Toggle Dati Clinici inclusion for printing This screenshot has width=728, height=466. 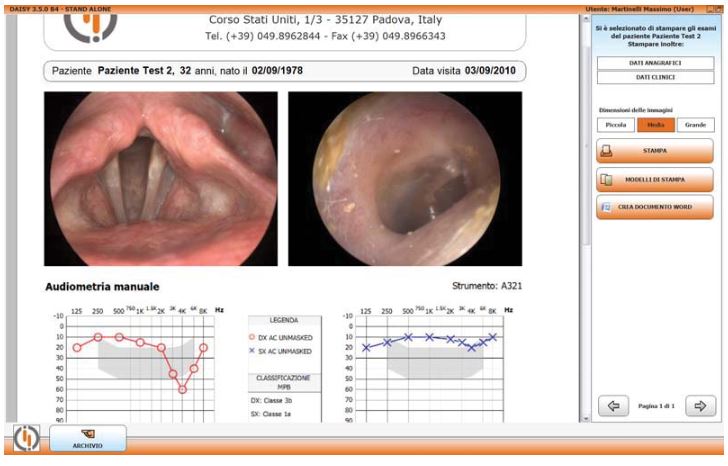tap(655, 76)
